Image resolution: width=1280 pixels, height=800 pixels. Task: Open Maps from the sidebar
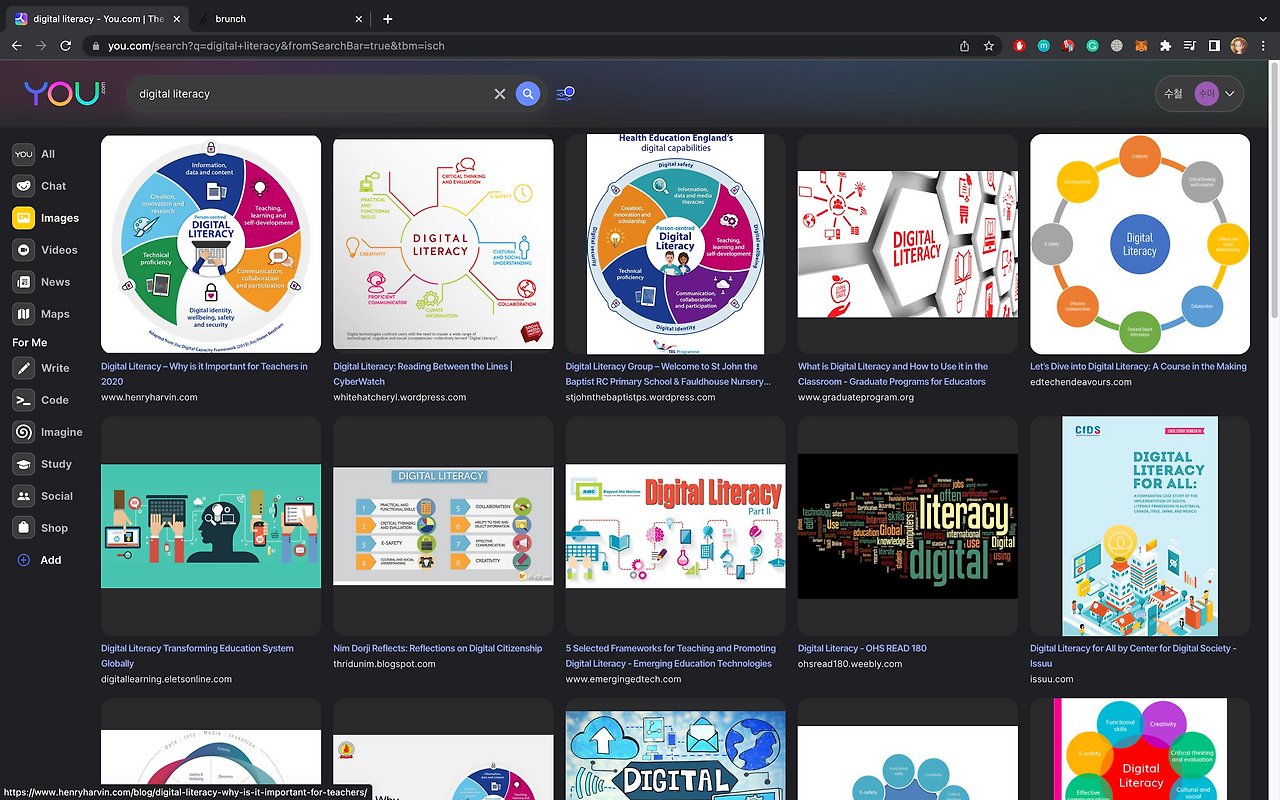(42, 314)
